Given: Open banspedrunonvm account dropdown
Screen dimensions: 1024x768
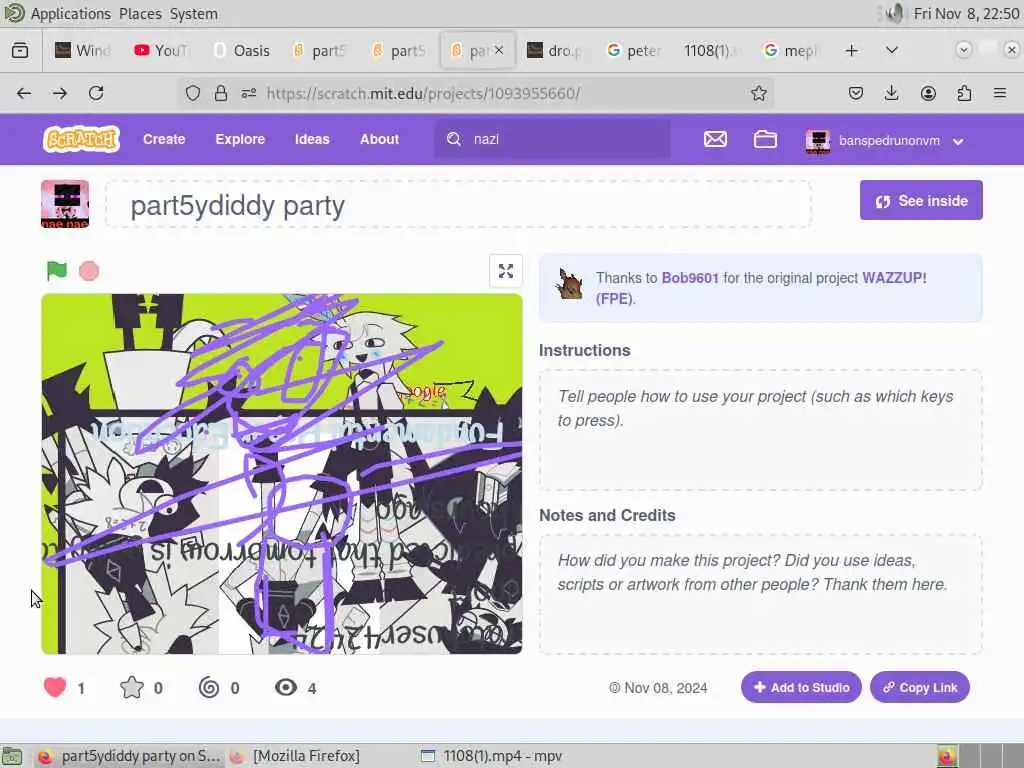Looking at the screenshot, I should [x=884, y=140].
